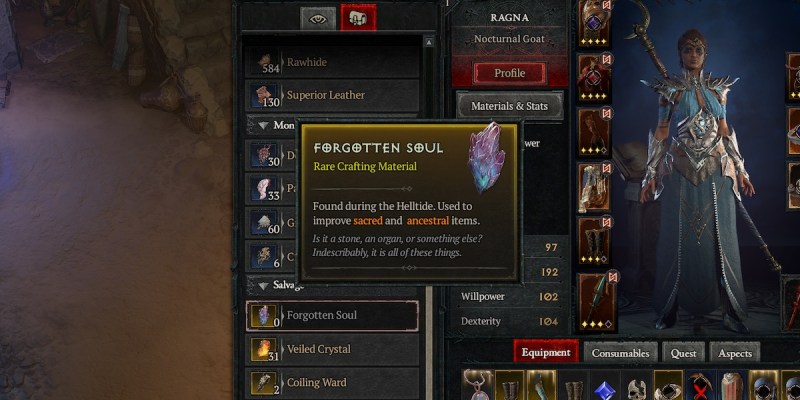The image size is (800, 400).
Task: Select the Coiling Ward material icon
Action: [x=264, y=383]
